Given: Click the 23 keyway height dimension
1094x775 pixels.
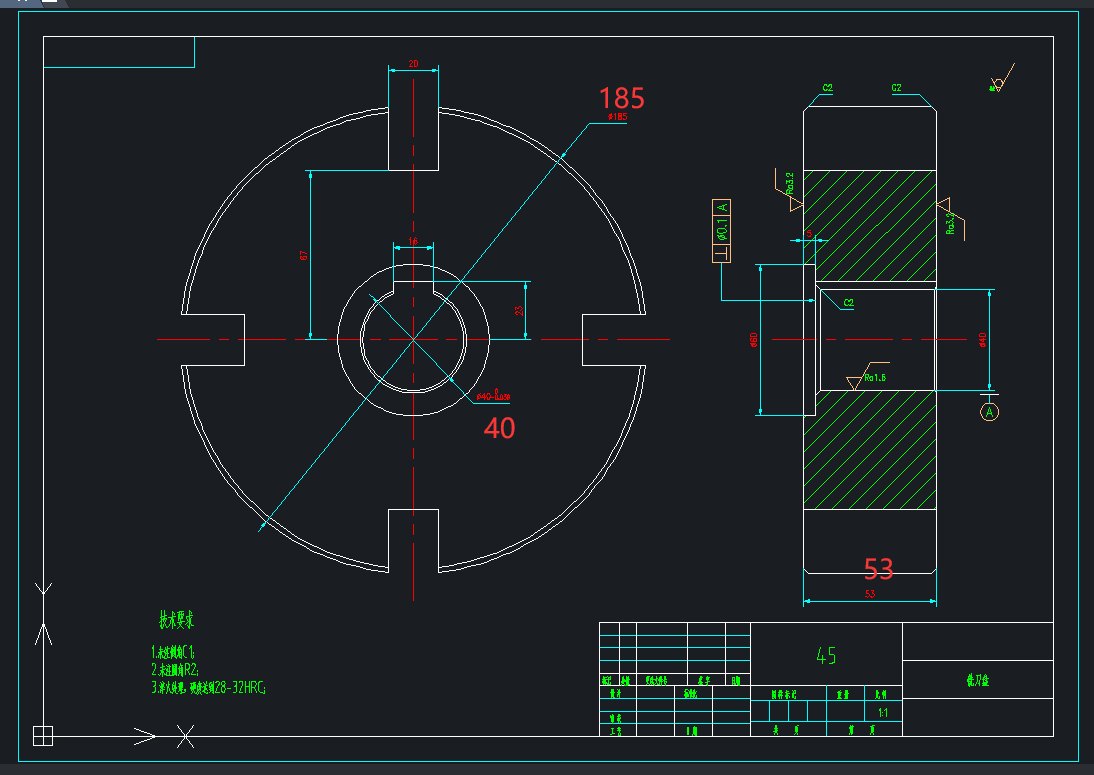Looking at the screenshot, I should (519, 310).
